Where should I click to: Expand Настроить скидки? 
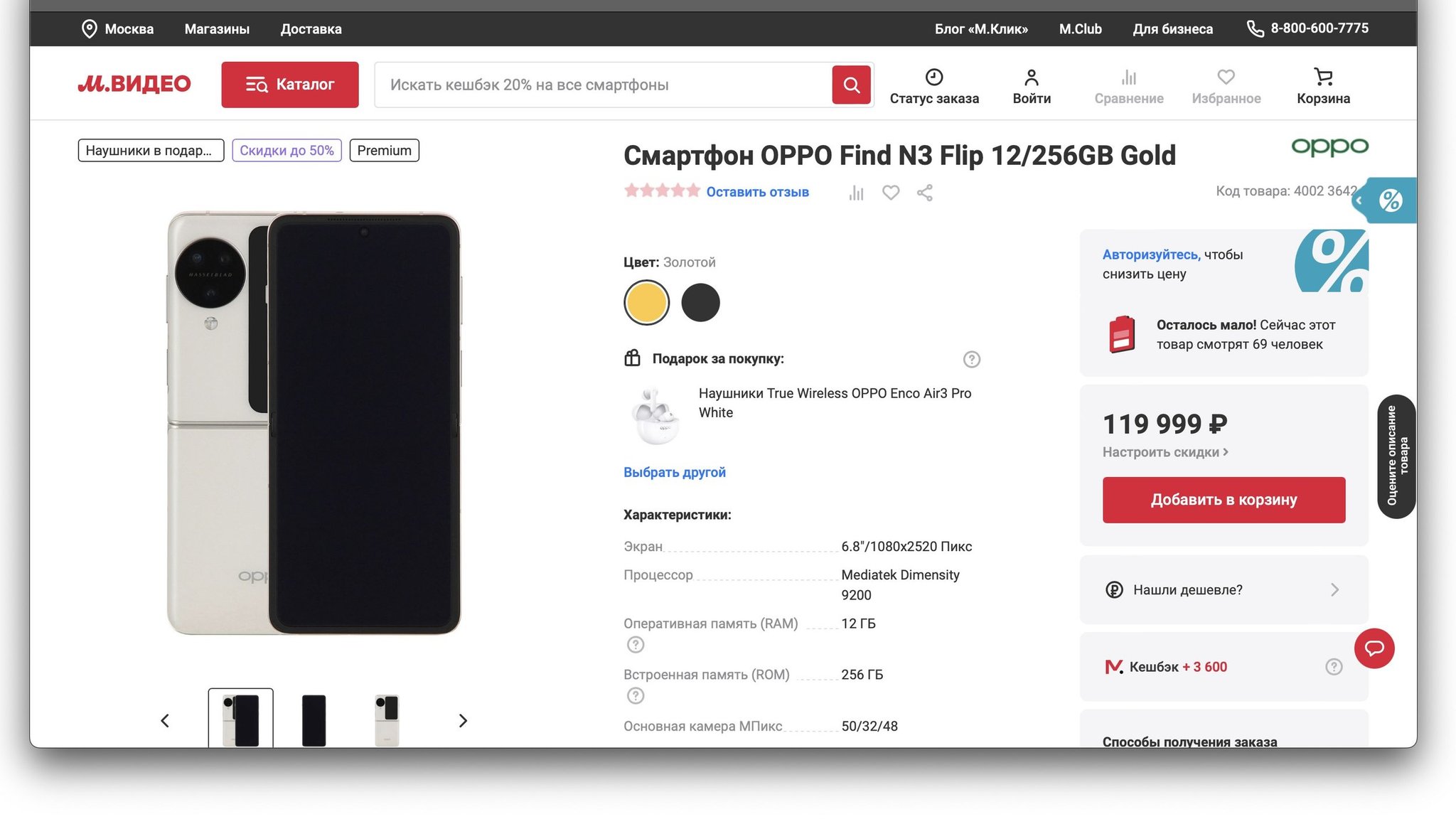pyautogui.click(x=1165, y=452)
